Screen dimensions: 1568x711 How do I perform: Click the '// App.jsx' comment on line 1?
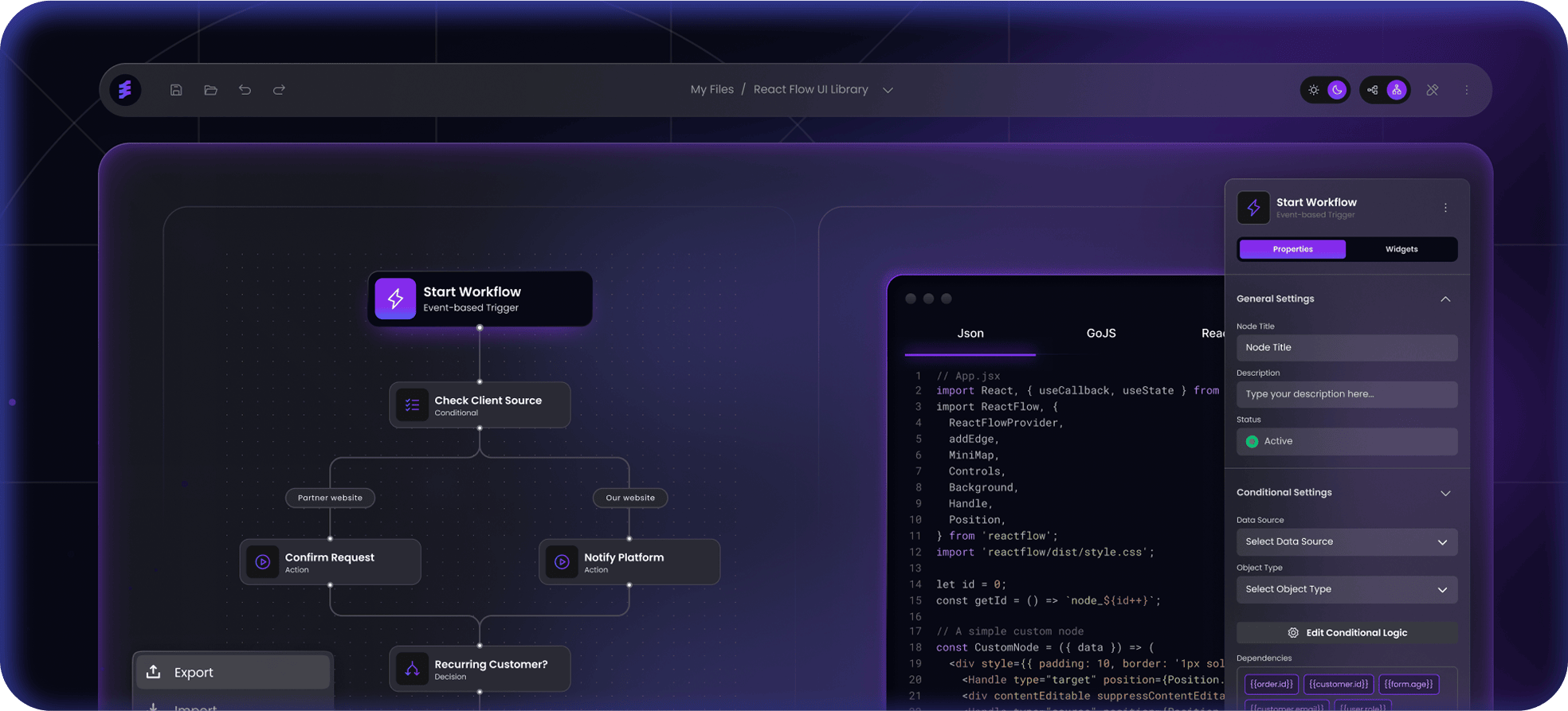[x=968, y=376]
